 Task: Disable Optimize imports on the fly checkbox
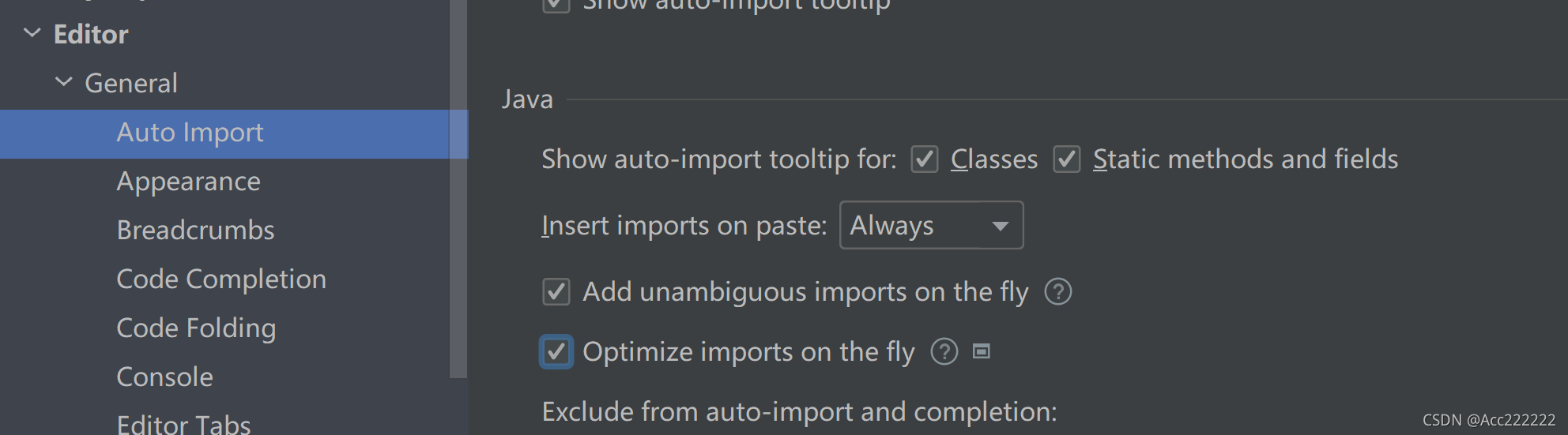click(556, 352)
